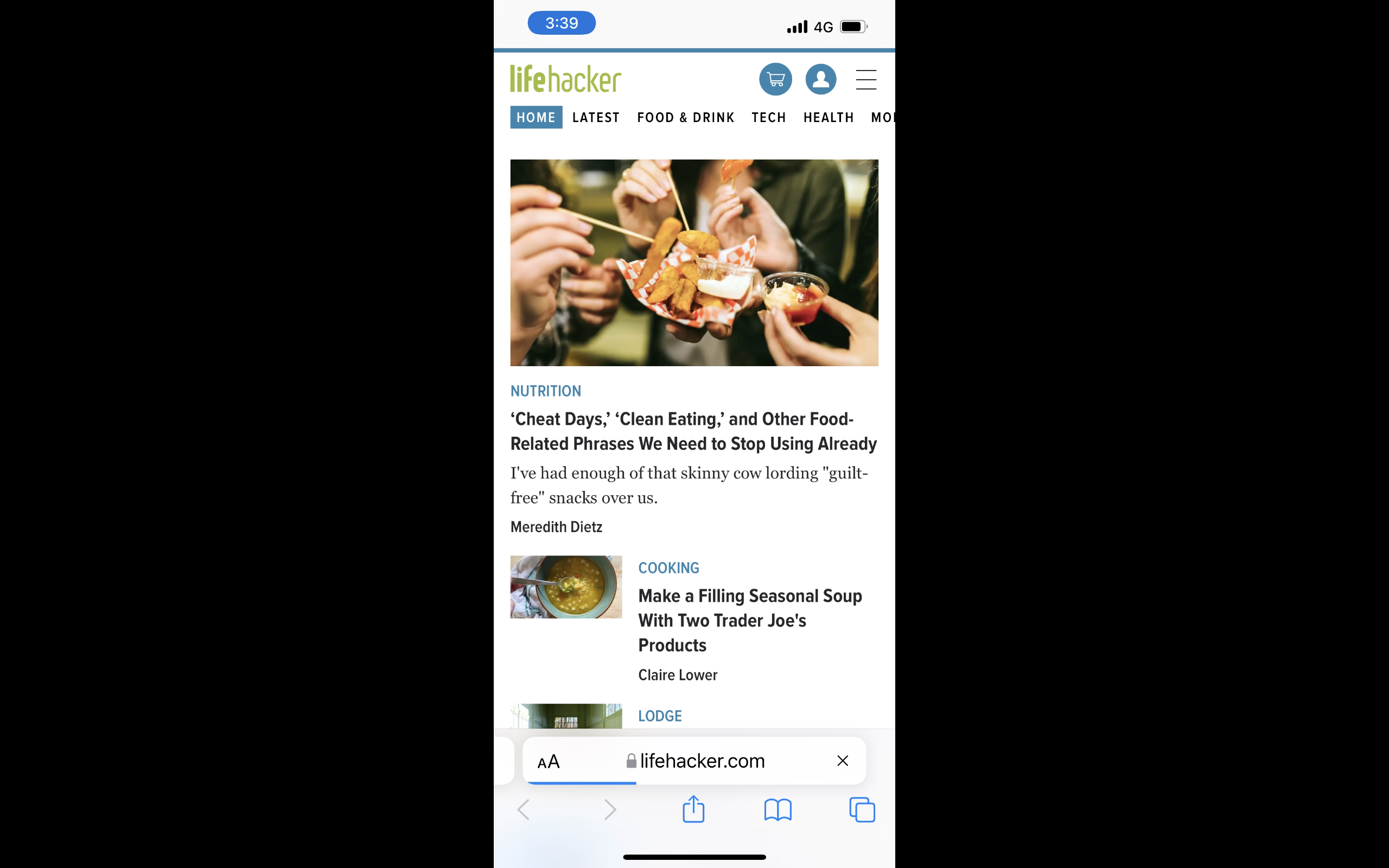The image size is (1389, 868).
Task: Tap the soup article thumbnail image
Action: pos(565,587)
